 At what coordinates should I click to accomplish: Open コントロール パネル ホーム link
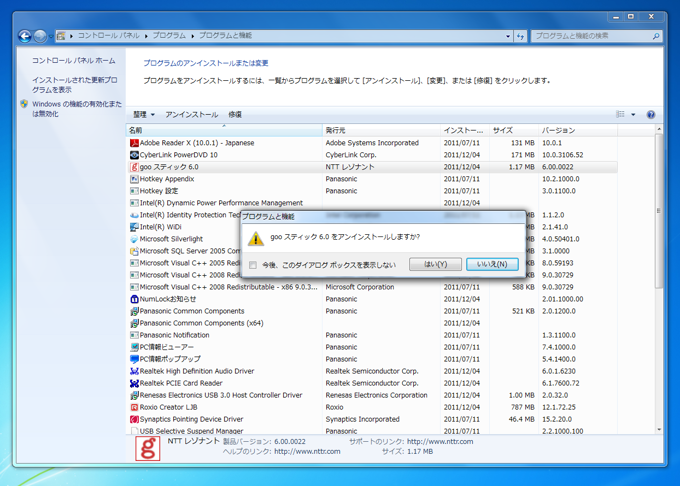tap(74, 61)
